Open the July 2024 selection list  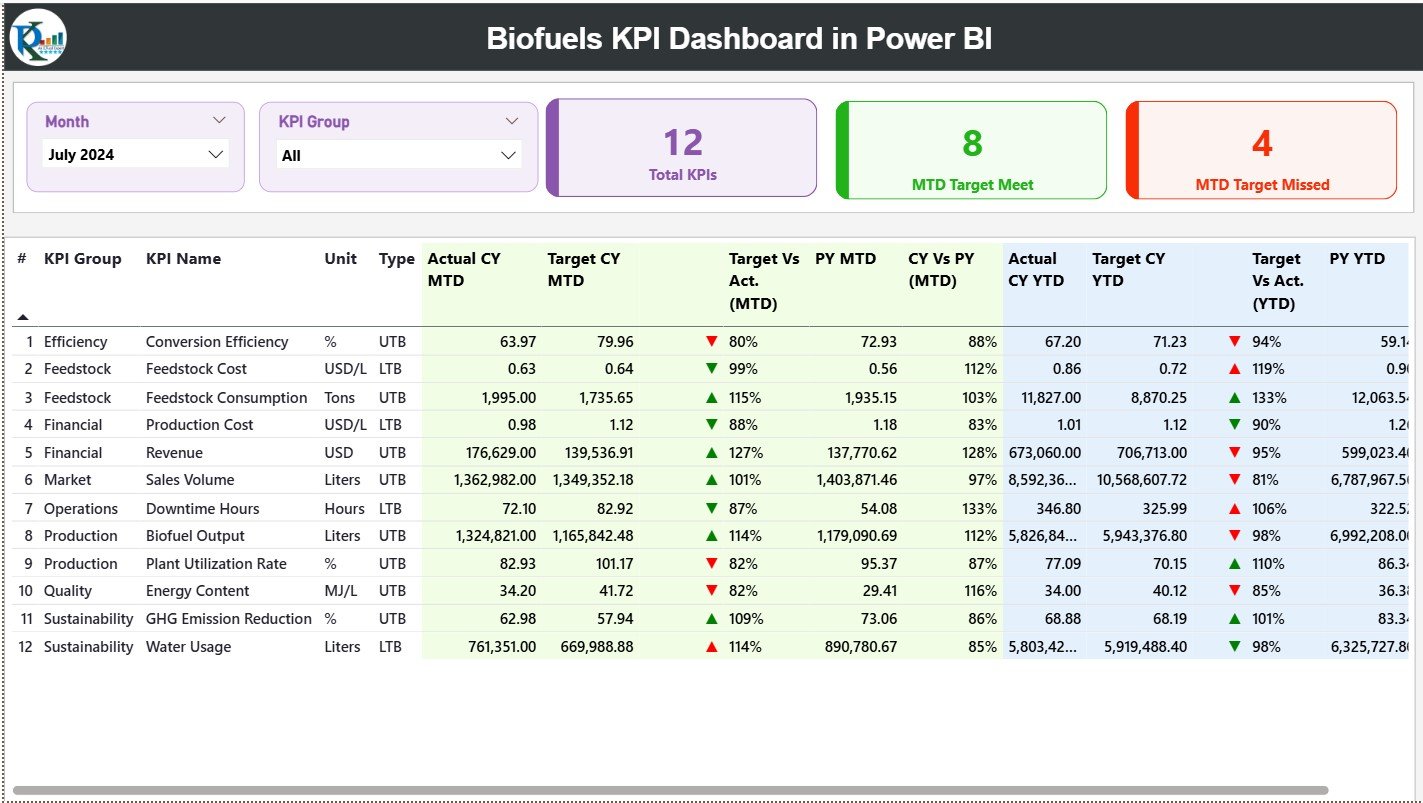pos(215,154)
